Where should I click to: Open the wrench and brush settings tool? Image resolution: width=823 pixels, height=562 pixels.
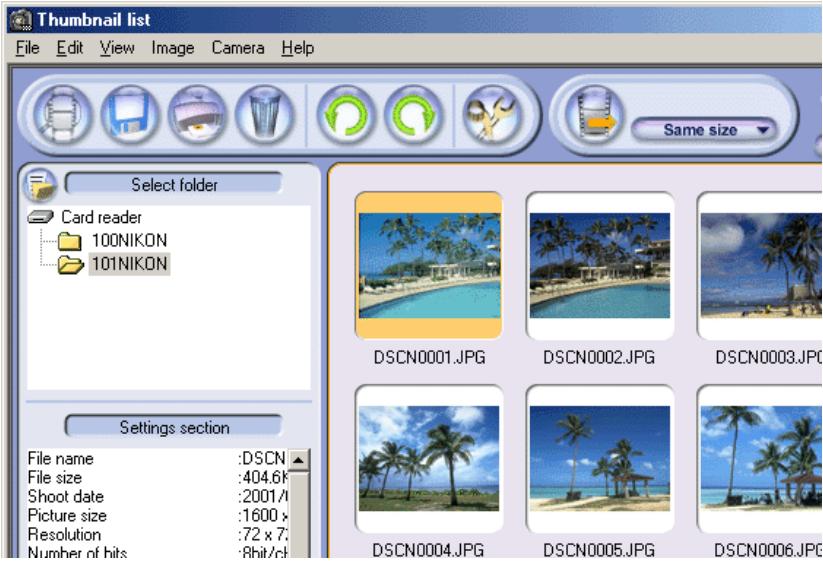coord(492,114)
